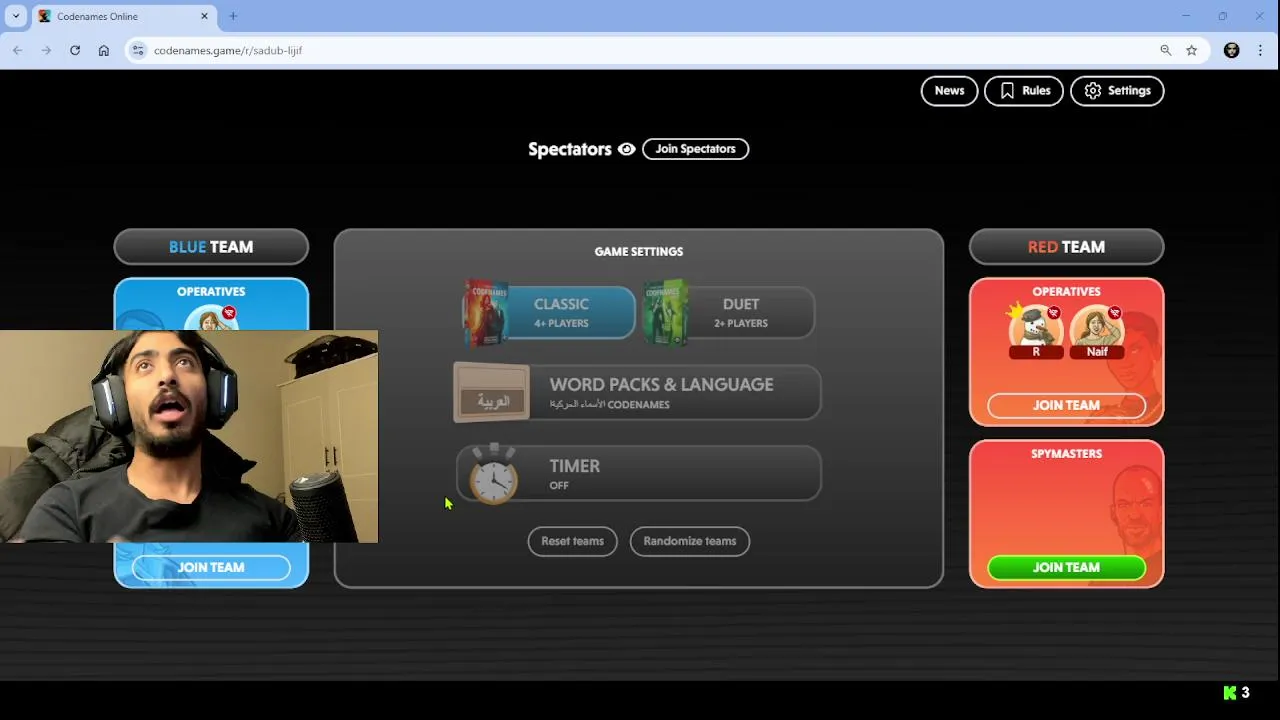
Task: Click the Blue Team header
Action: [211, 247]
